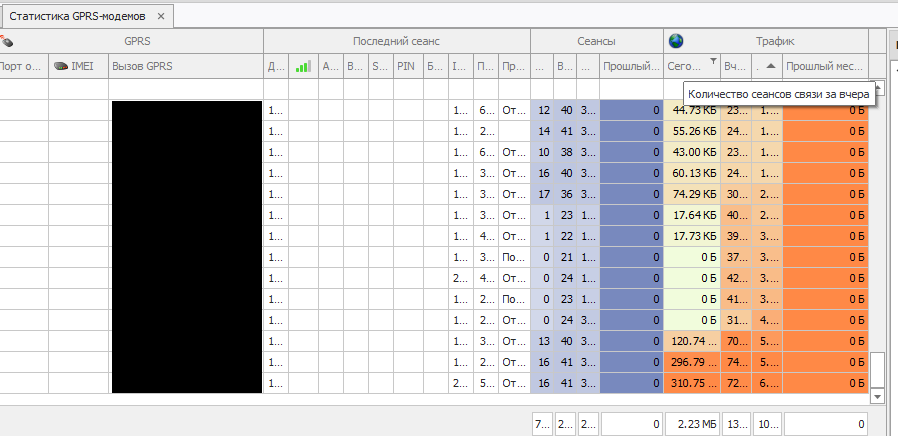
Task: Click filter row cell under IMEI
Action: (x=78, y=89)
